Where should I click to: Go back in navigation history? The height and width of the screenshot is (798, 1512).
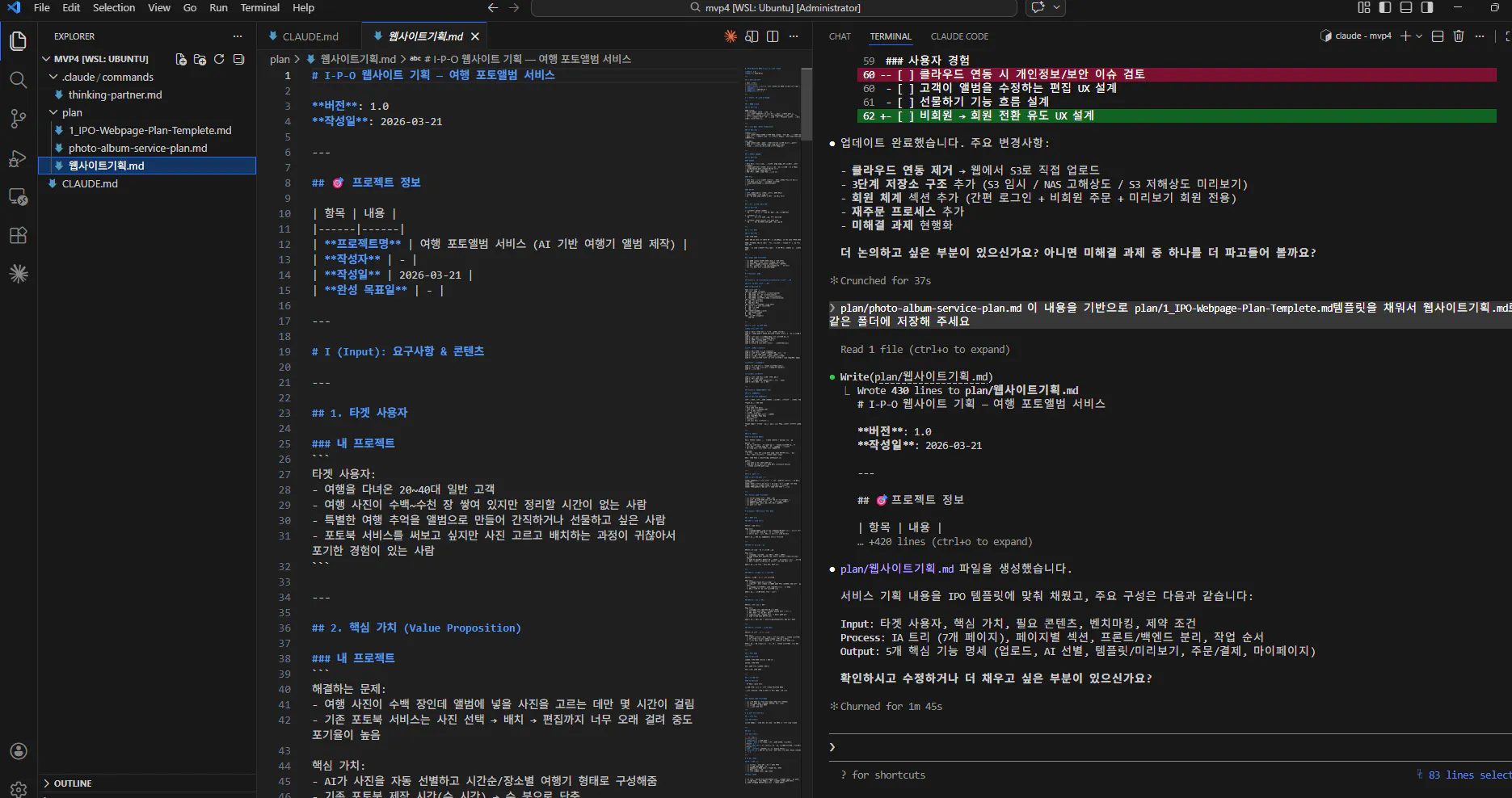click(x=493, y=8)
